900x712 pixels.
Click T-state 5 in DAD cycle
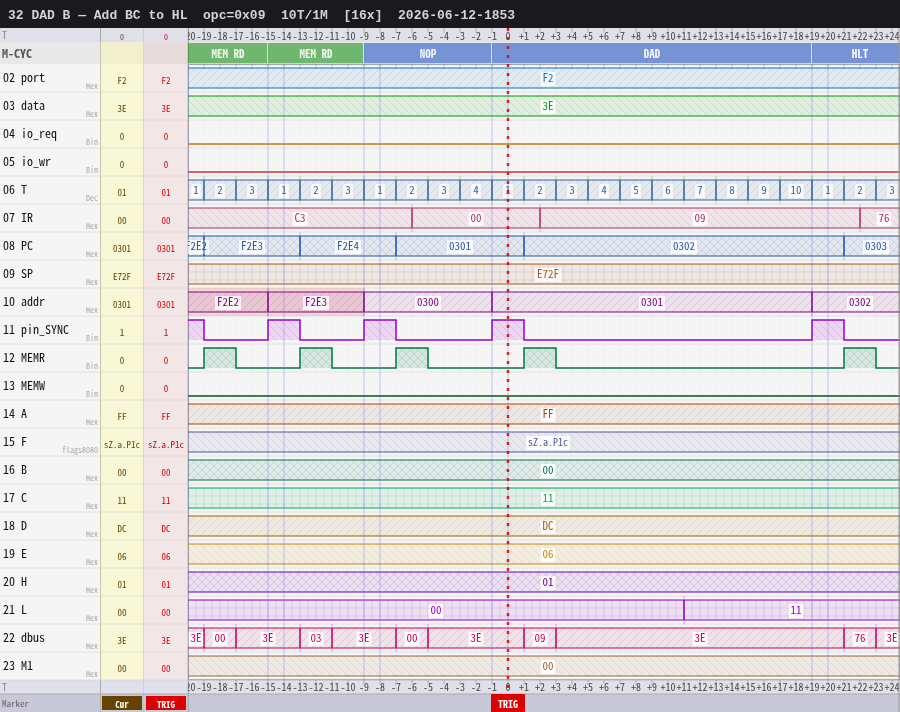(x=635, y=190)
